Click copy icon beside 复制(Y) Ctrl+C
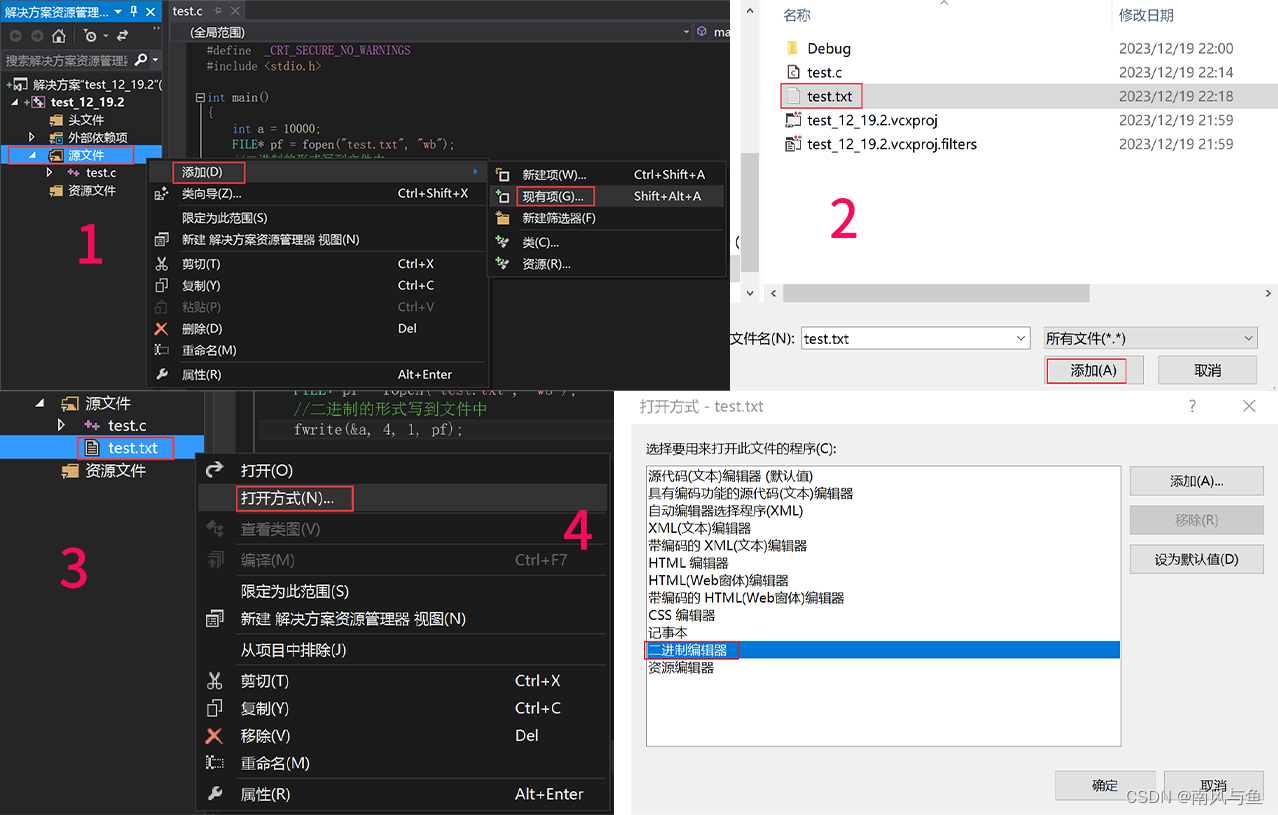 (x=162, y=286)
